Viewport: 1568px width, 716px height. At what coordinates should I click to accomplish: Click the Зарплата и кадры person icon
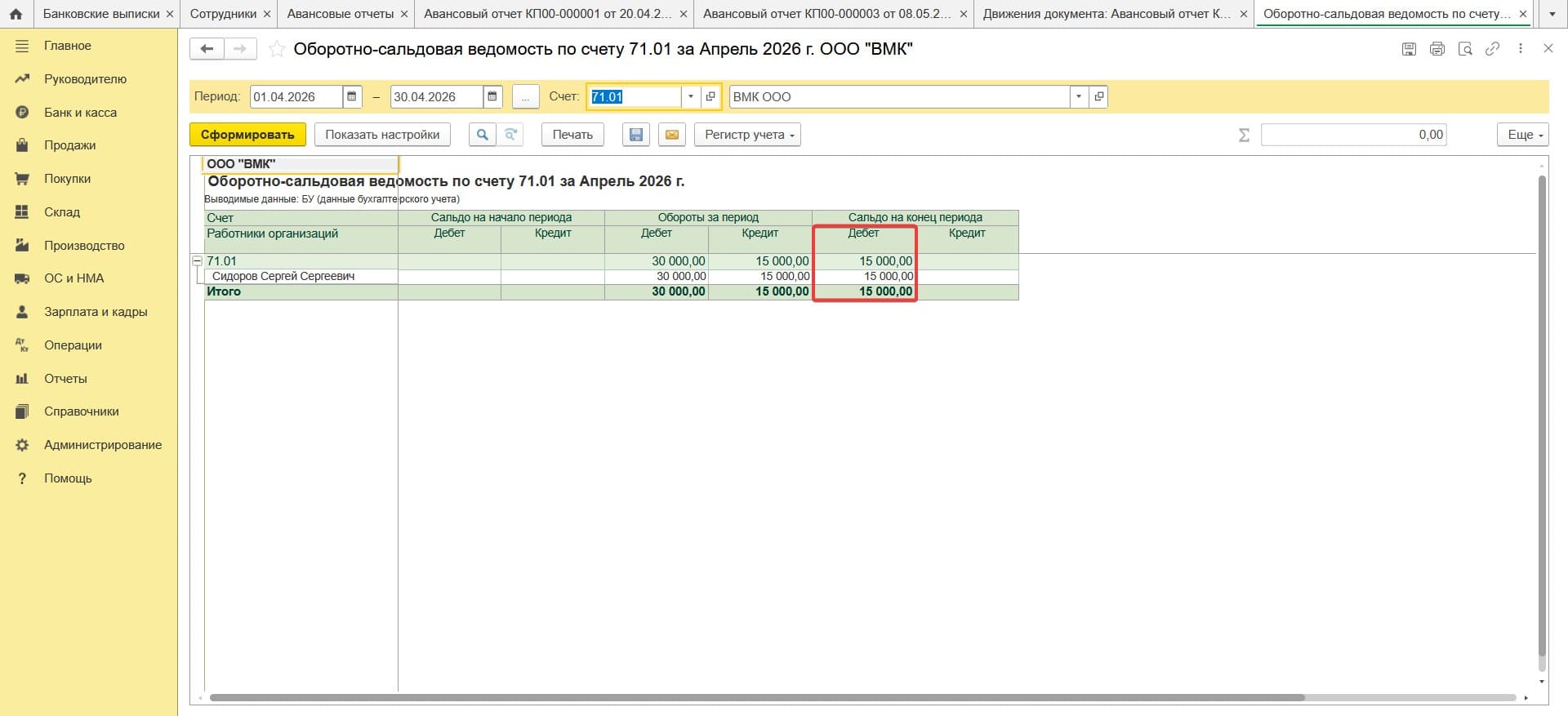click(x=22, y=312)
